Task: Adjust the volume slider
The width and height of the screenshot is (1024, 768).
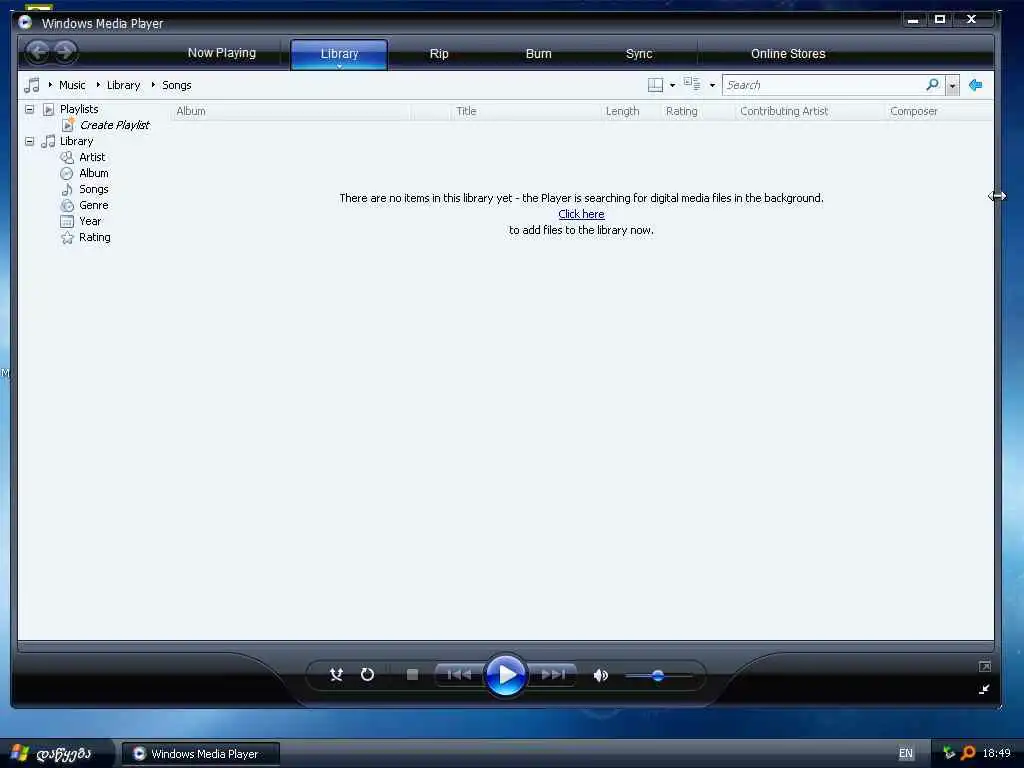Action: [x=658, y=675]
